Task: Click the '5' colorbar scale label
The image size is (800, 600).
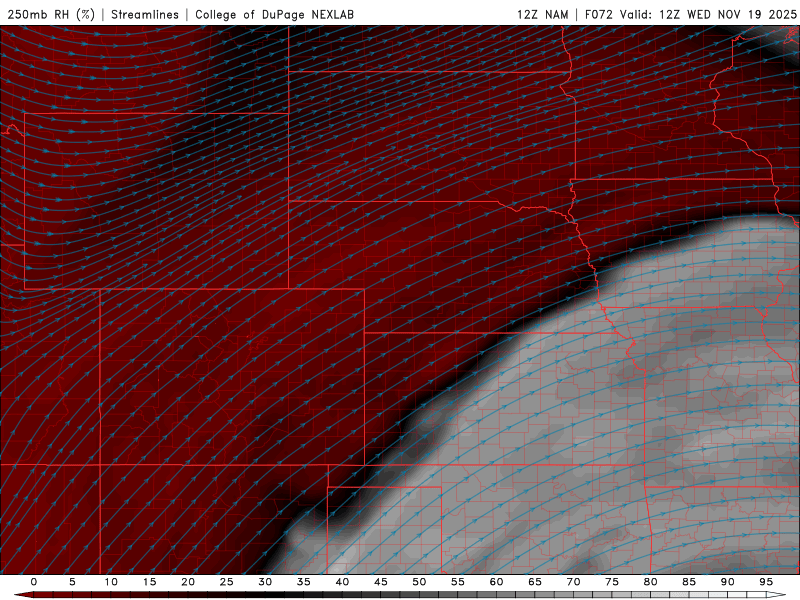Action: coord(72,582)
